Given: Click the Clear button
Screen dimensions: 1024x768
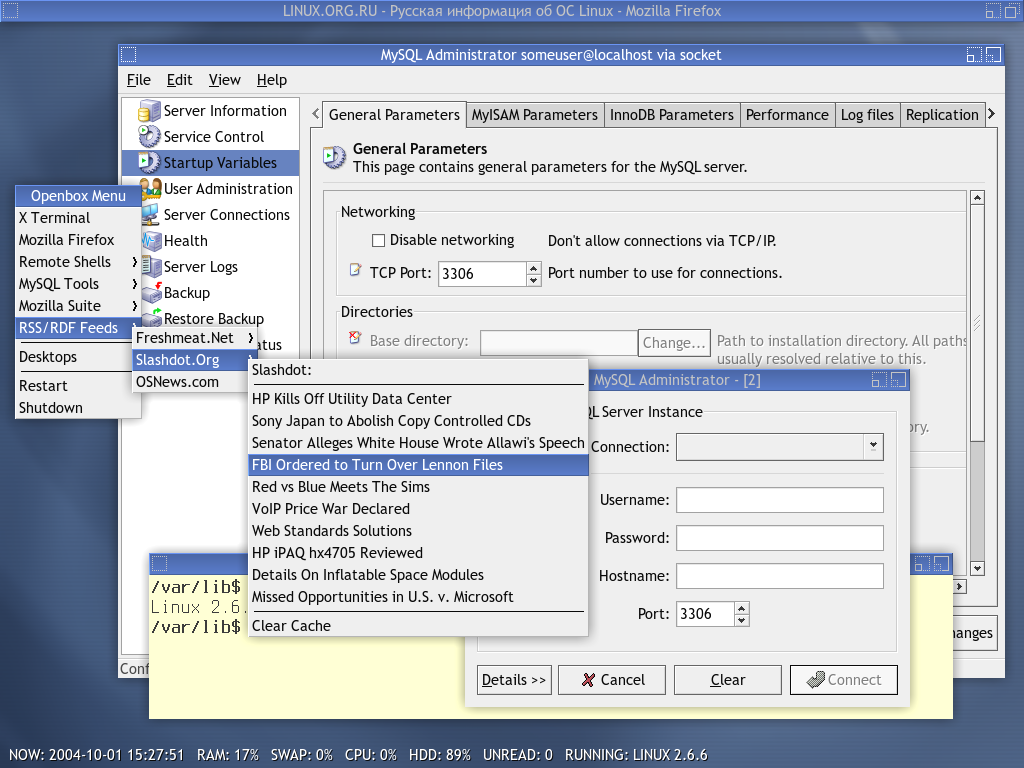Looking at the screenshot, I should click(728, 680).
